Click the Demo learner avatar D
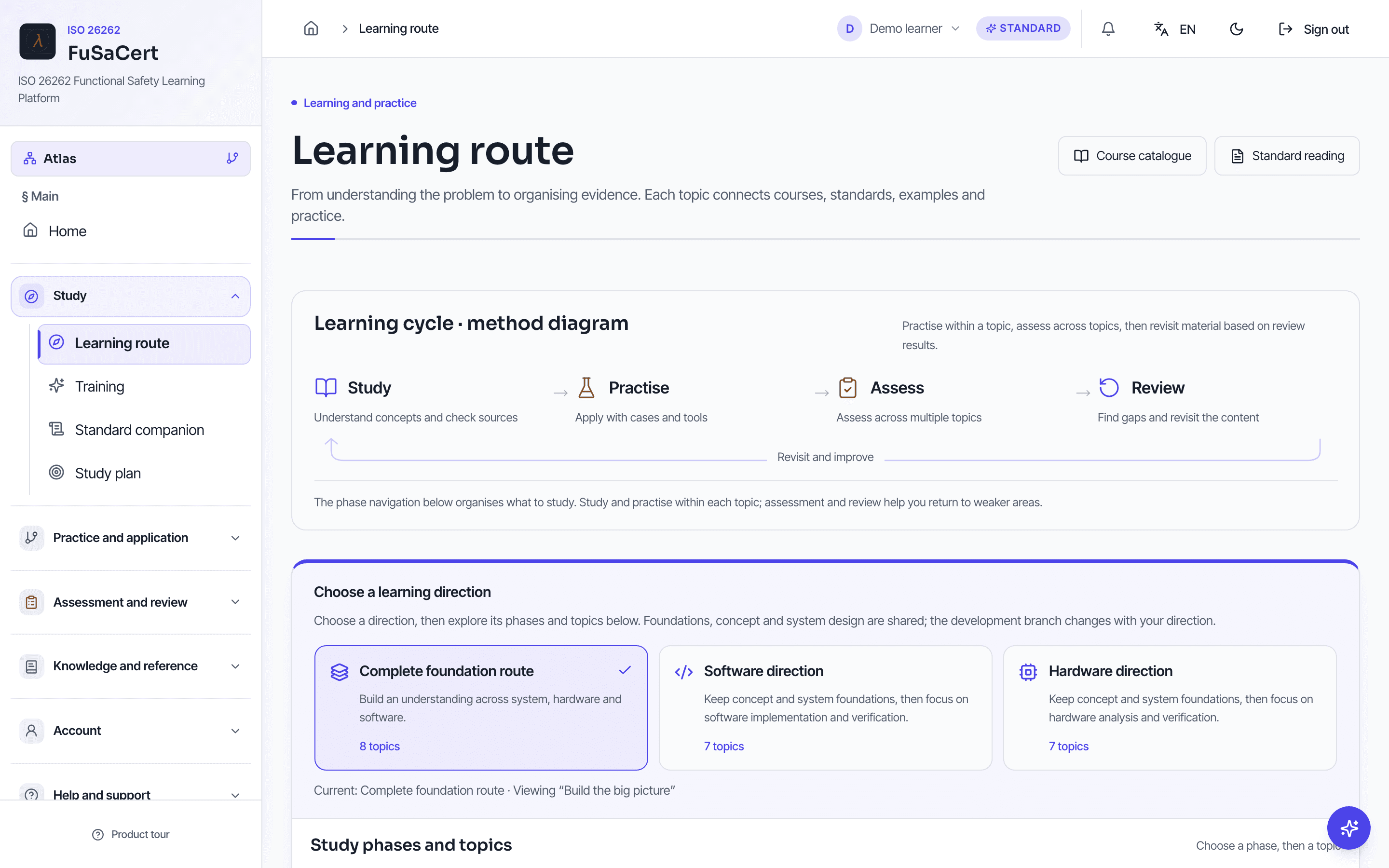Image resolution: width=1389 pixels, height=868 pixels. coord(849,29)
